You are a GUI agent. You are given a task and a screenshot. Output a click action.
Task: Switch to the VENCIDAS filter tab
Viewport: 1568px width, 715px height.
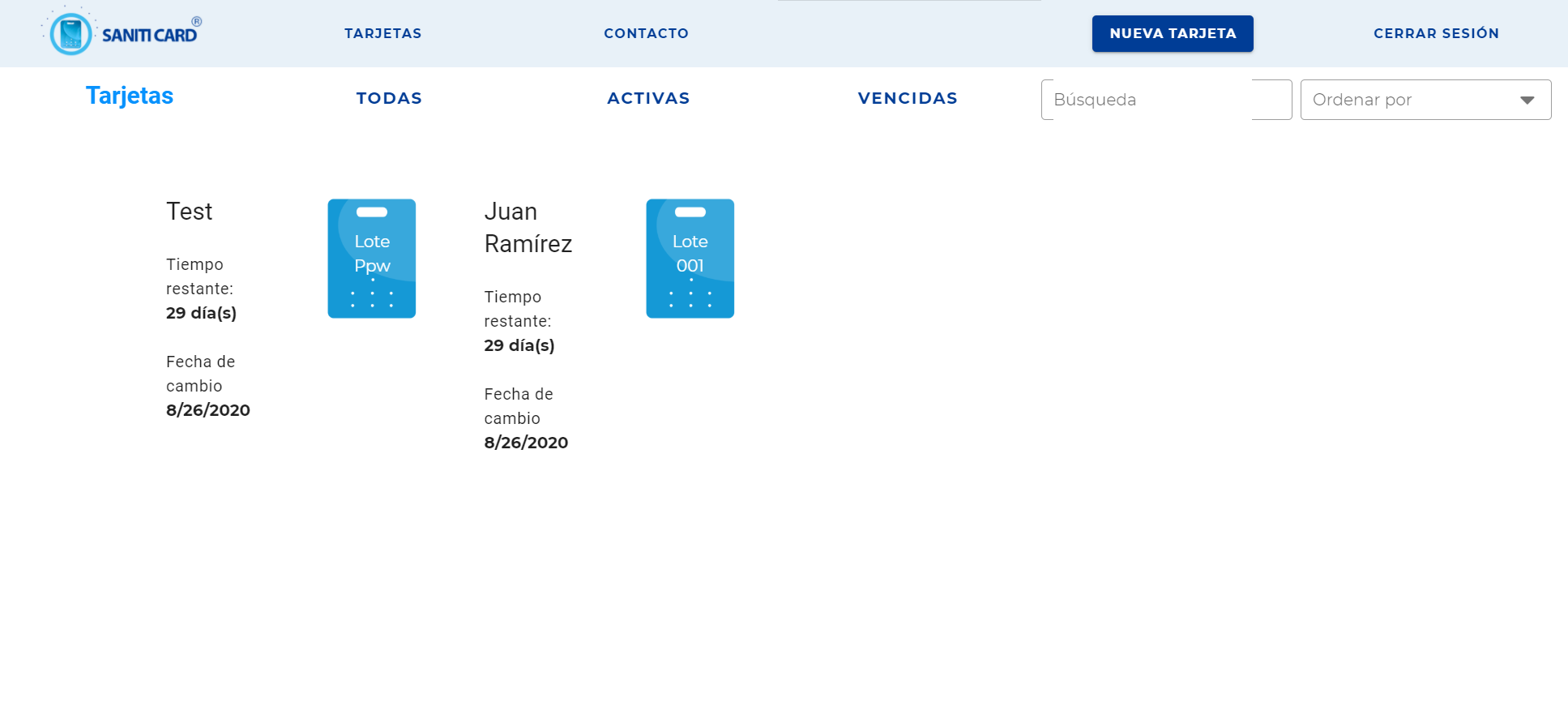pyautogui.click(x=908, y=98)
